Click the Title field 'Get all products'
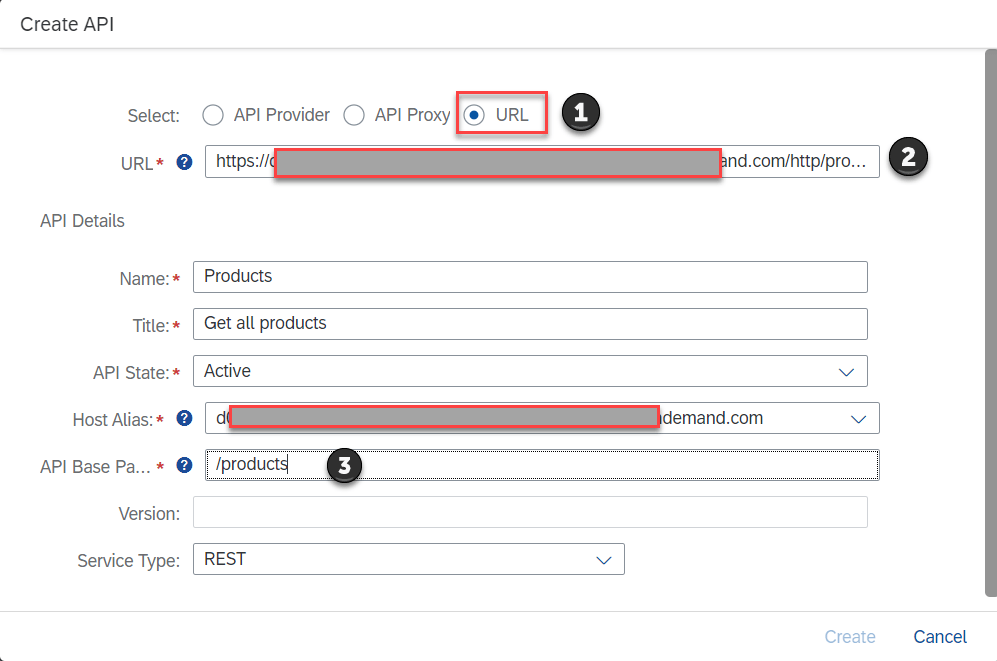The height and width of the screenshot is (661, 997). click(530, 324)
